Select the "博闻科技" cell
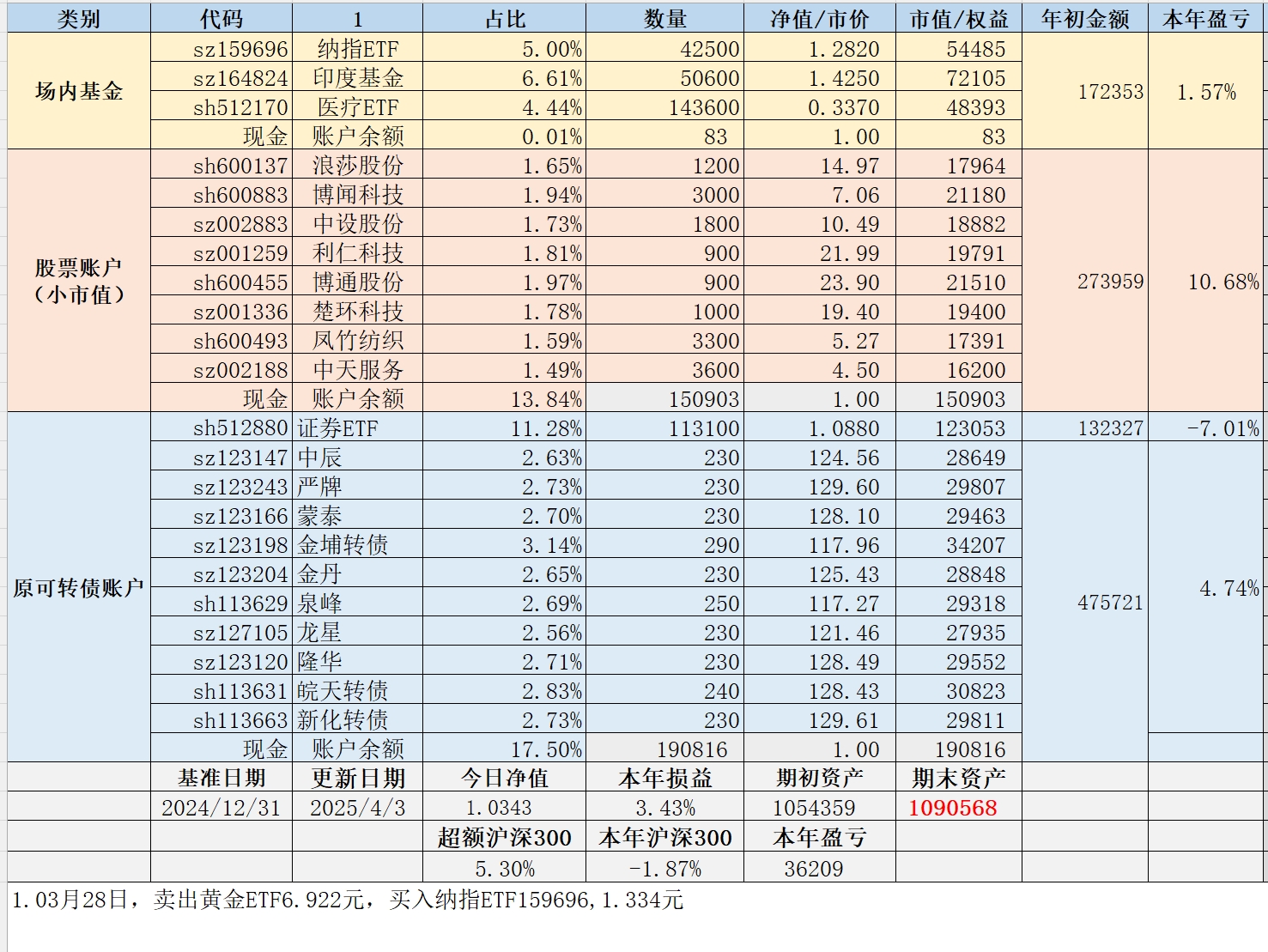 358,195
